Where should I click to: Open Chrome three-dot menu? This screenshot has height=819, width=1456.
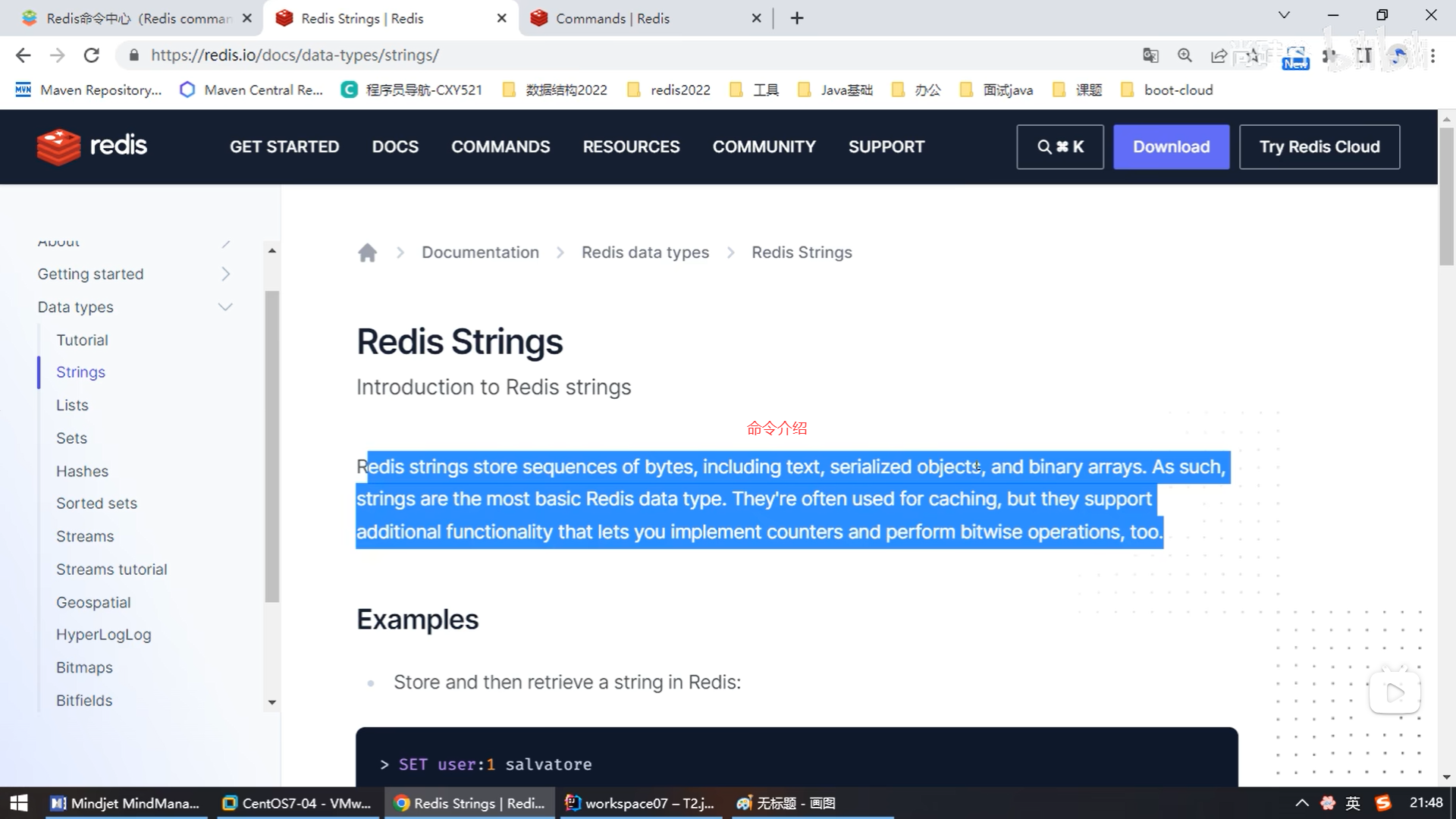tap(1432, 55)
